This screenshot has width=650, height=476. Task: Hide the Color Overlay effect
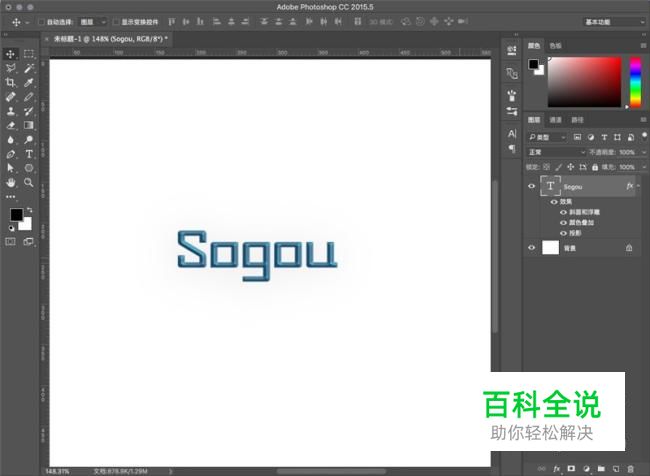tap(563, 223)
